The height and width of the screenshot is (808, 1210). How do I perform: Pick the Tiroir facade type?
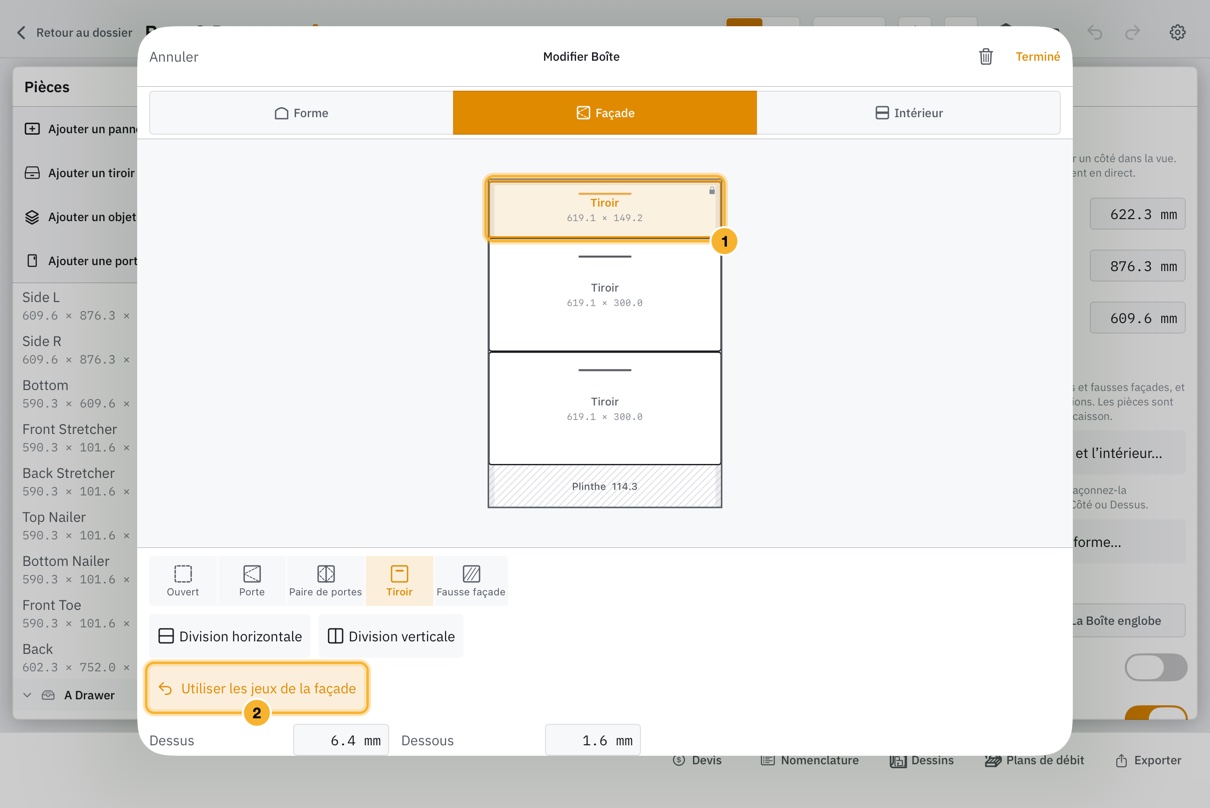399,581
